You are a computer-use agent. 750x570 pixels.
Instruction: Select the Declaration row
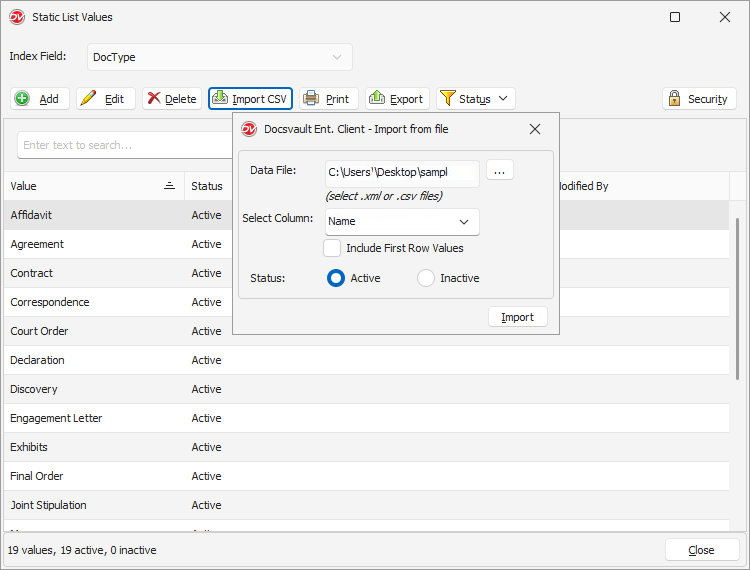click(x=366, y=360)
